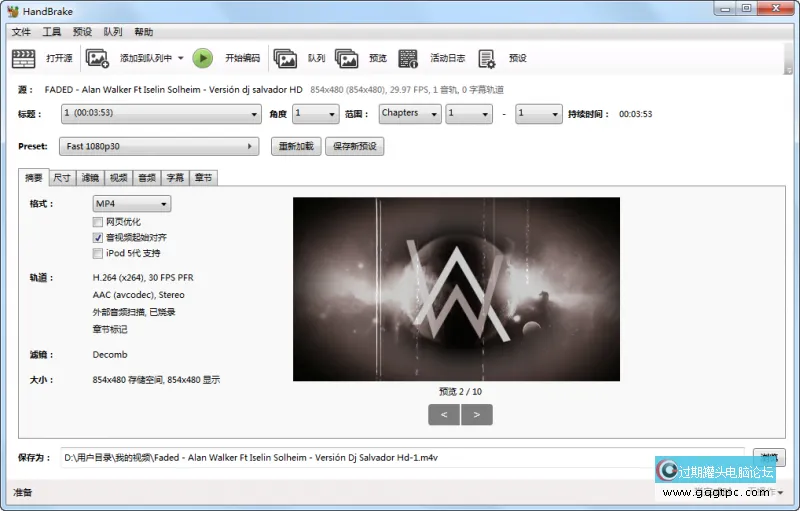
Task: Switch to the 音频 tab
Action: click(147, 177)
